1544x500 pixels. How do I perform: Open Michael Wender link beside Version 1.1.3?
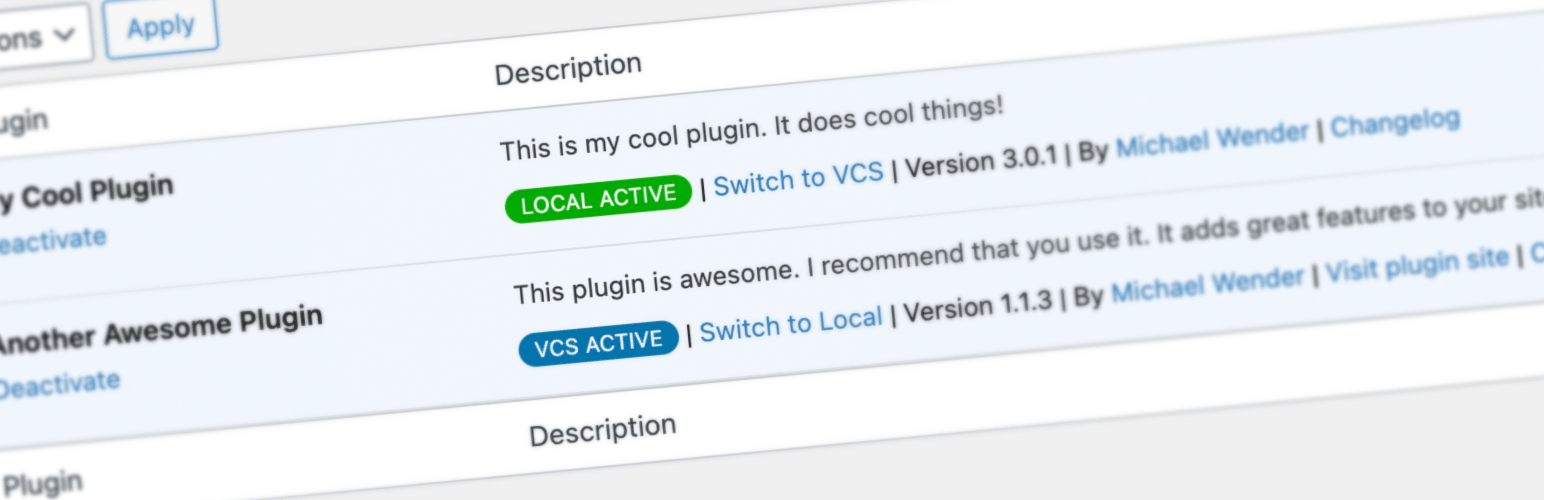[x=1207, y=283]
